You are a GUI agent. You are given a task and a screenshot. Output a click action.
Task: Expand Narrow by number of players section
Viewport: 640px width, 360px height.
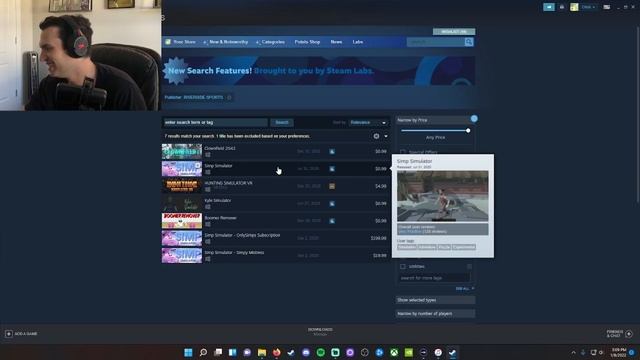pos(435,313)
